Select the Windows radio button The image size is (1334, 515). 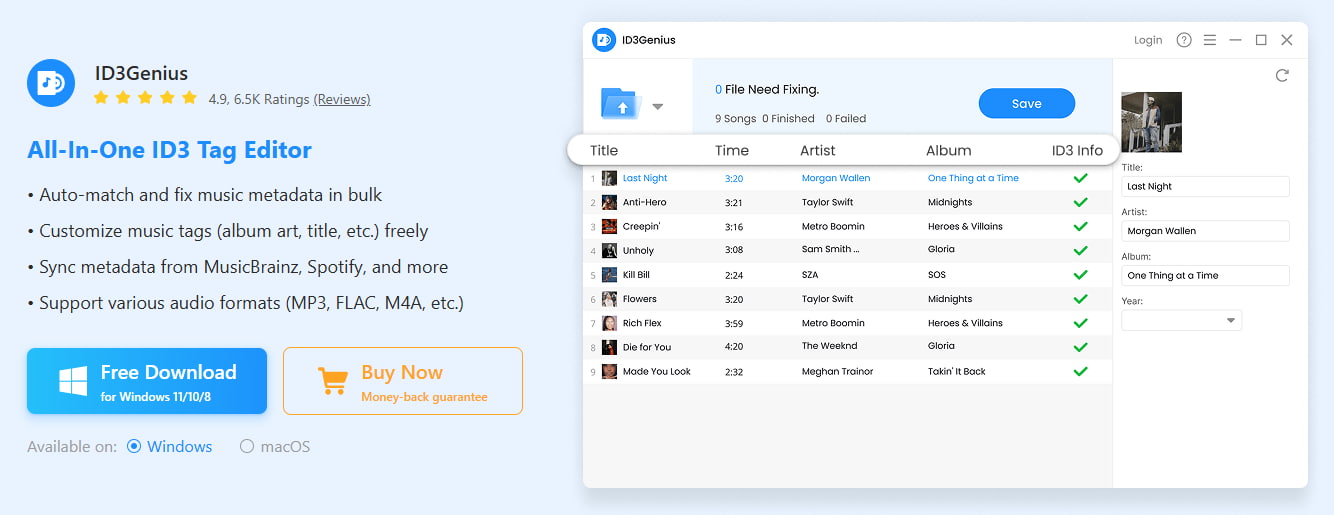point(135,447)
